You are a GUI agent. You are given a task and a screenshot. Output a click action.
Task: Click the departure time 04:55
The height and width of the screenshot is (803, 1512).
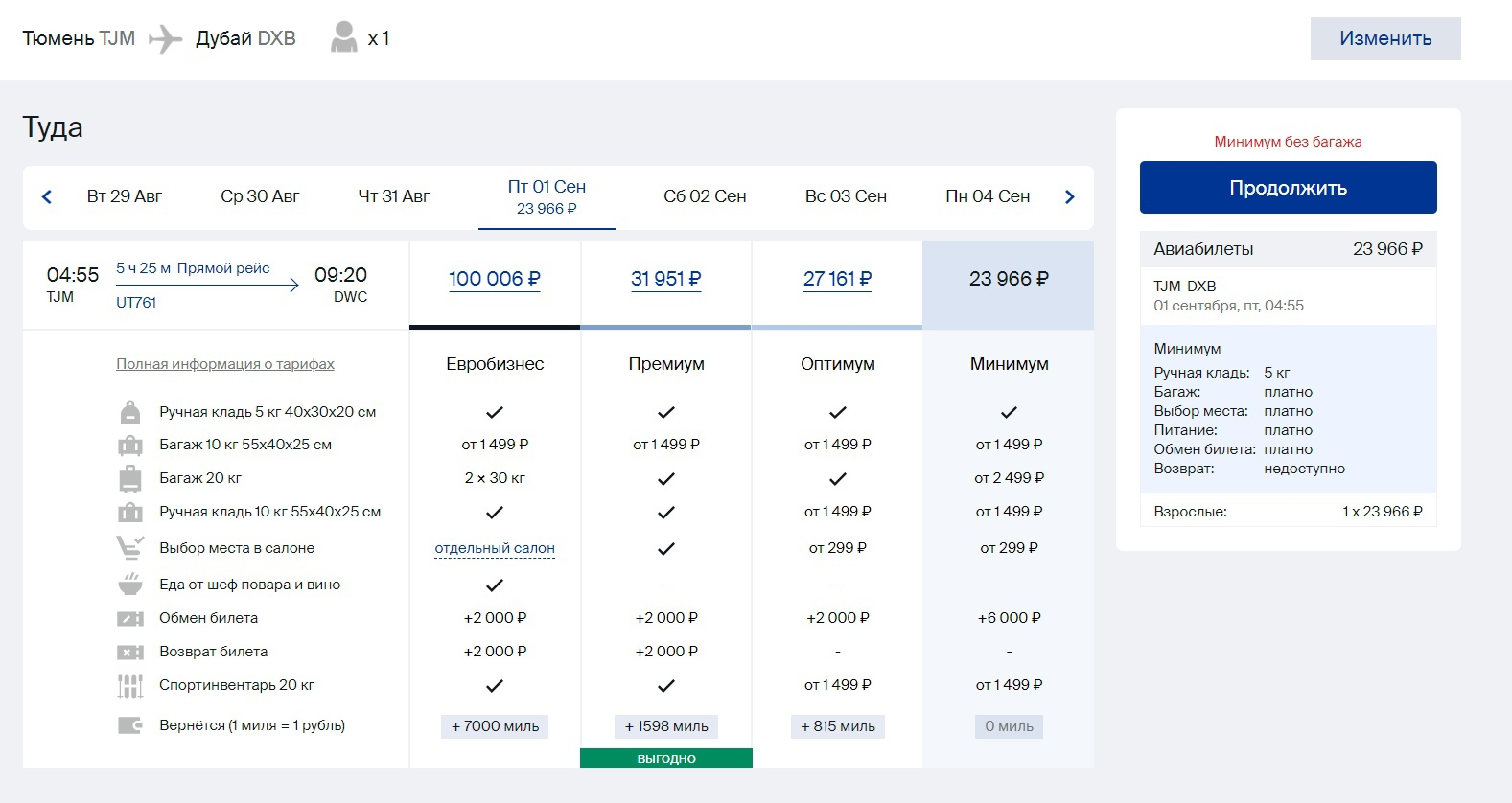(x=73, y=275)
